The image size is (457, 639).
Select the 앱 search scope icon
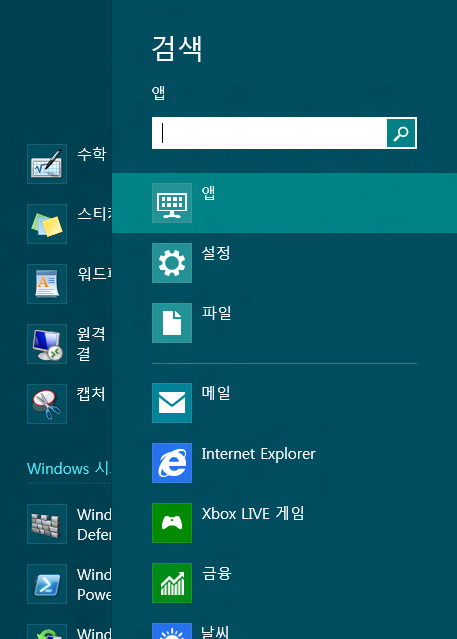pyautogui.click(x=172, y=203)
